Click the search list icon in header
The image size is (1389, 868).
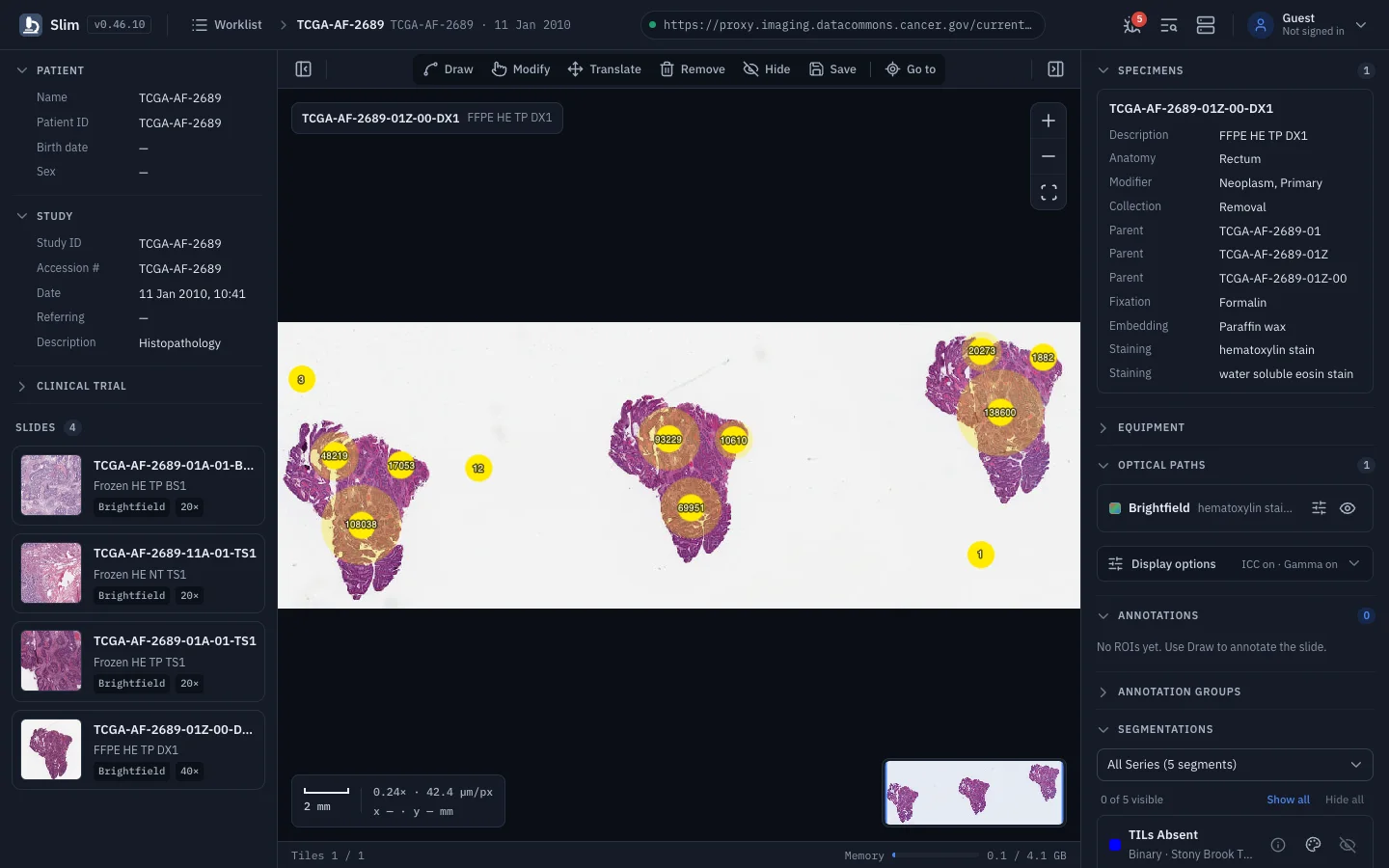click(x=1169, y=25)
